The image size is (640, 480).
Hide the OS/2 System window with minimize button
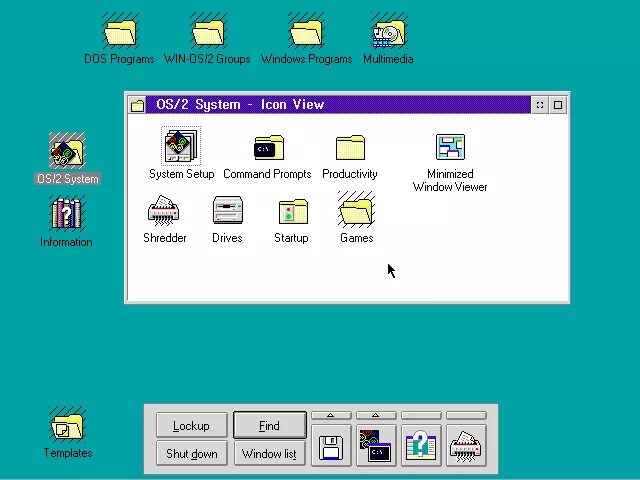[x=540, y=105]
